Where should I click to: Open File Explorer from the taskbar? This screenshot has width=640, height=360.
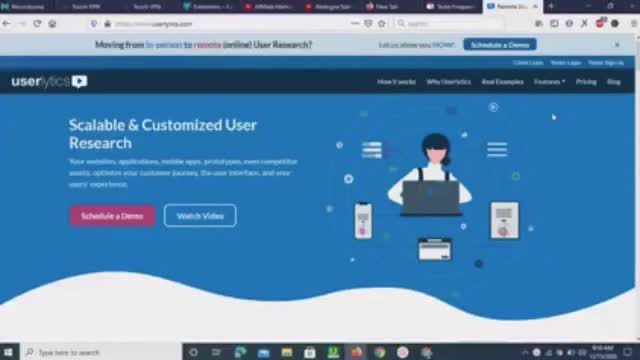click(287, 352)
